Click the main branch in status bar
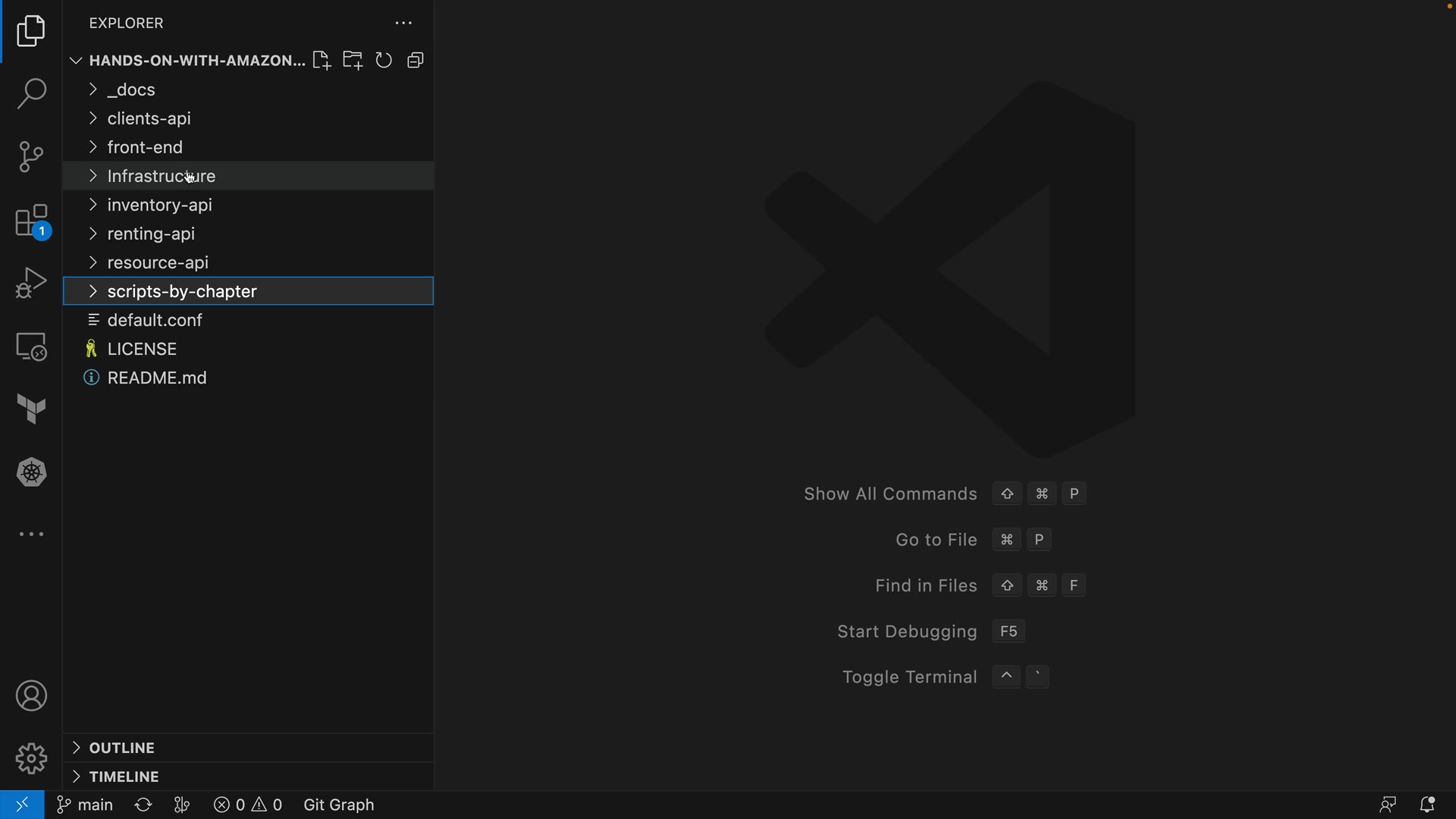 point(86,805)
